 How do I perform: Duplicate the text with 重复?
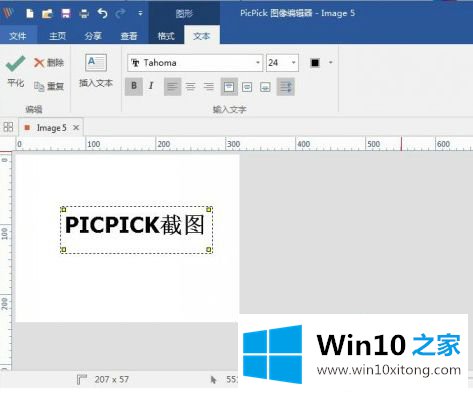pyautogui.click(x=49, y=86)
